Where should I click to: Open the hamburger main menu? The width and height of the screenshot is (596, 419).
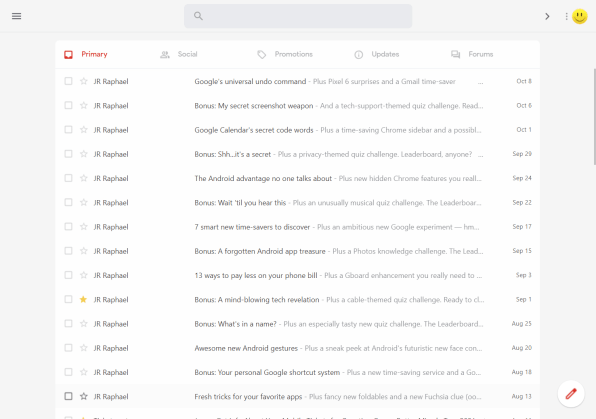click(16, 16)
